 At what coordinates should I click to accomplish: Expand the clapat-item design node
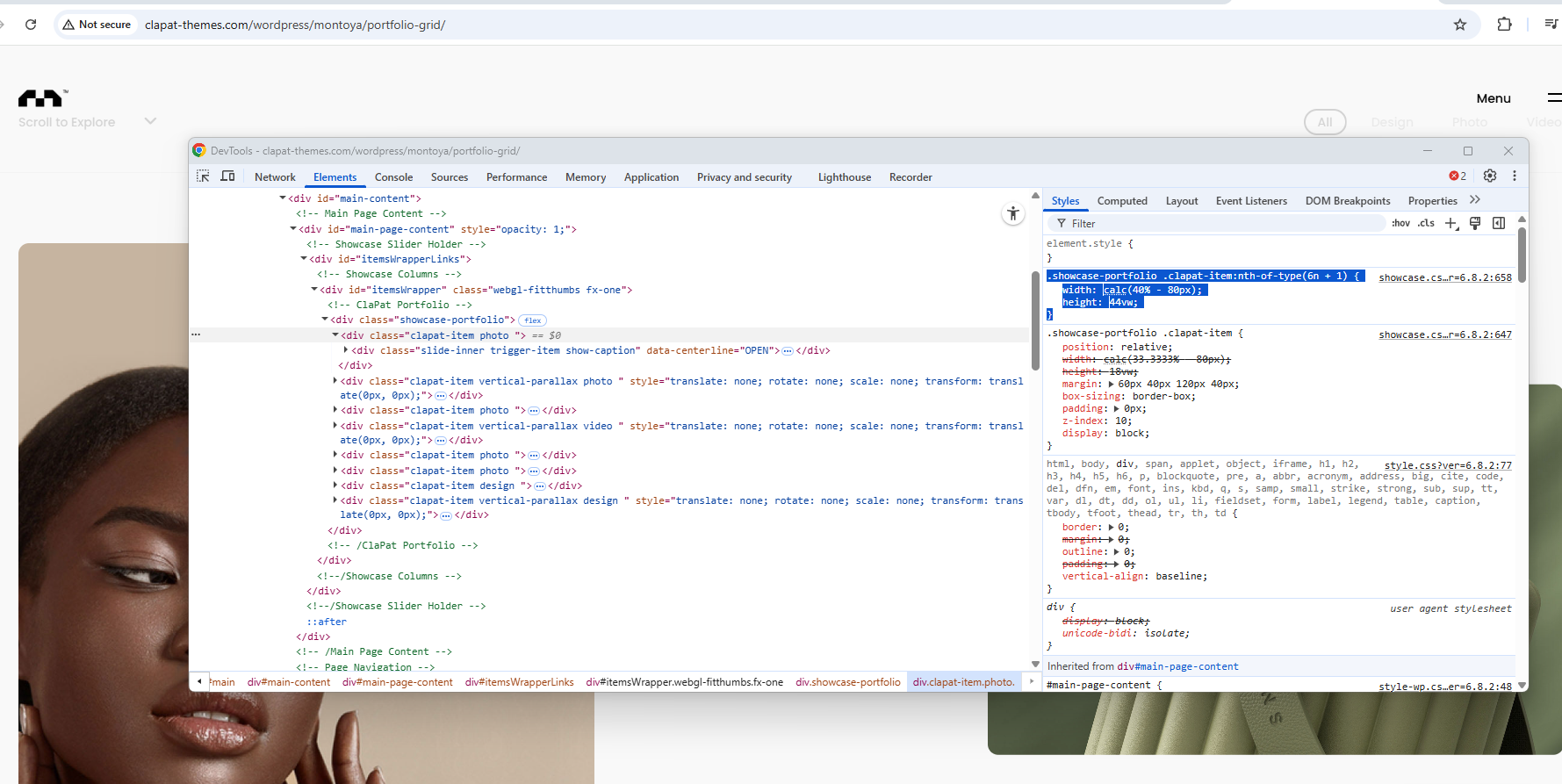[335, 486]
